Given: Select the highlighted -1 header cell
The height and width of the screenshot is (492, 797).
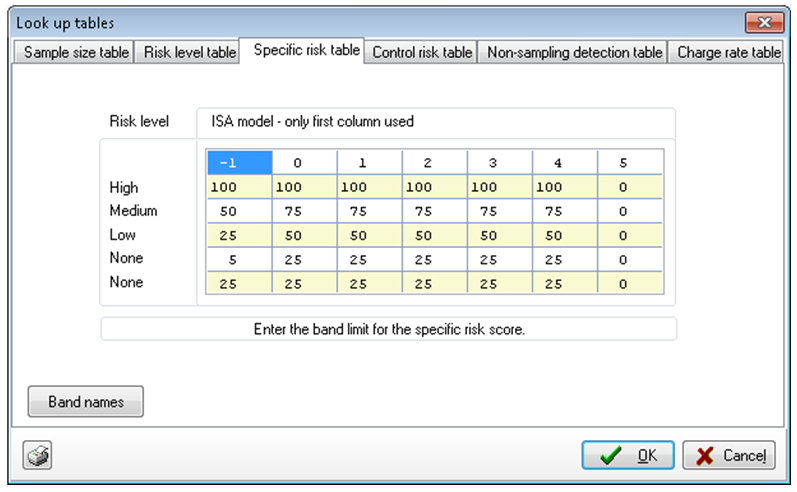Looking at the screenshot, I should 239,163.
